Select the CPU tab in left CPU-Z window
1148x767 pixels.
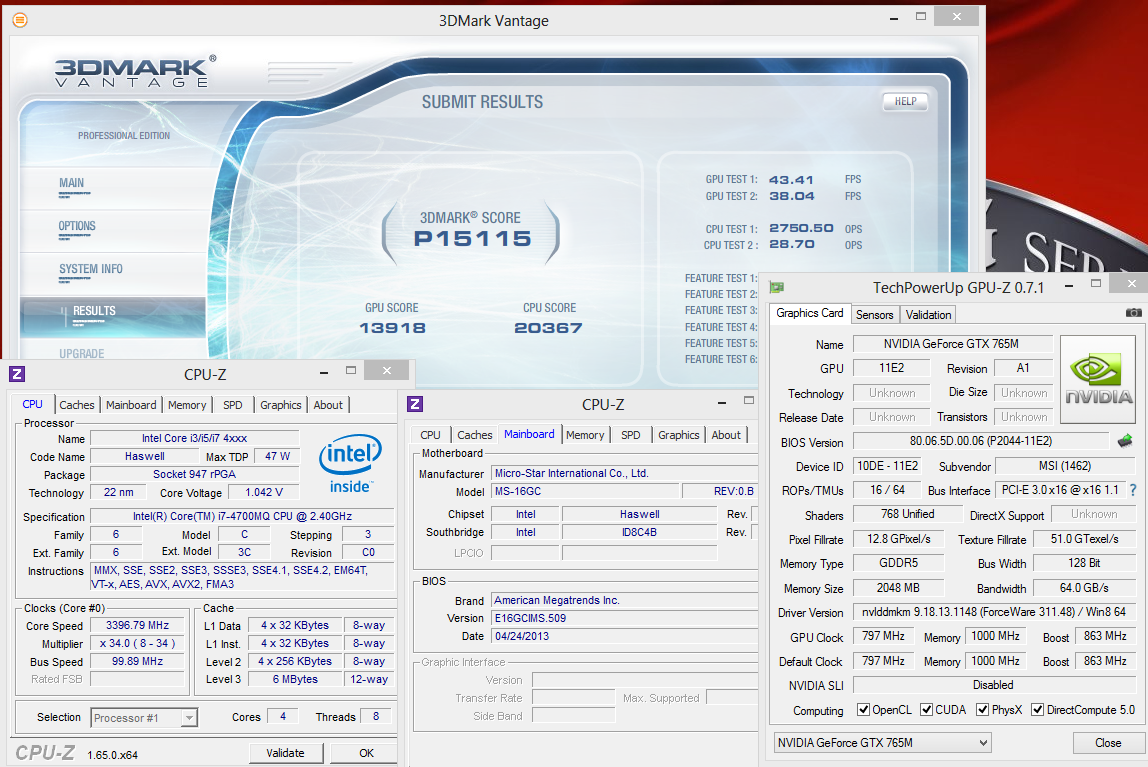[32, 404]
